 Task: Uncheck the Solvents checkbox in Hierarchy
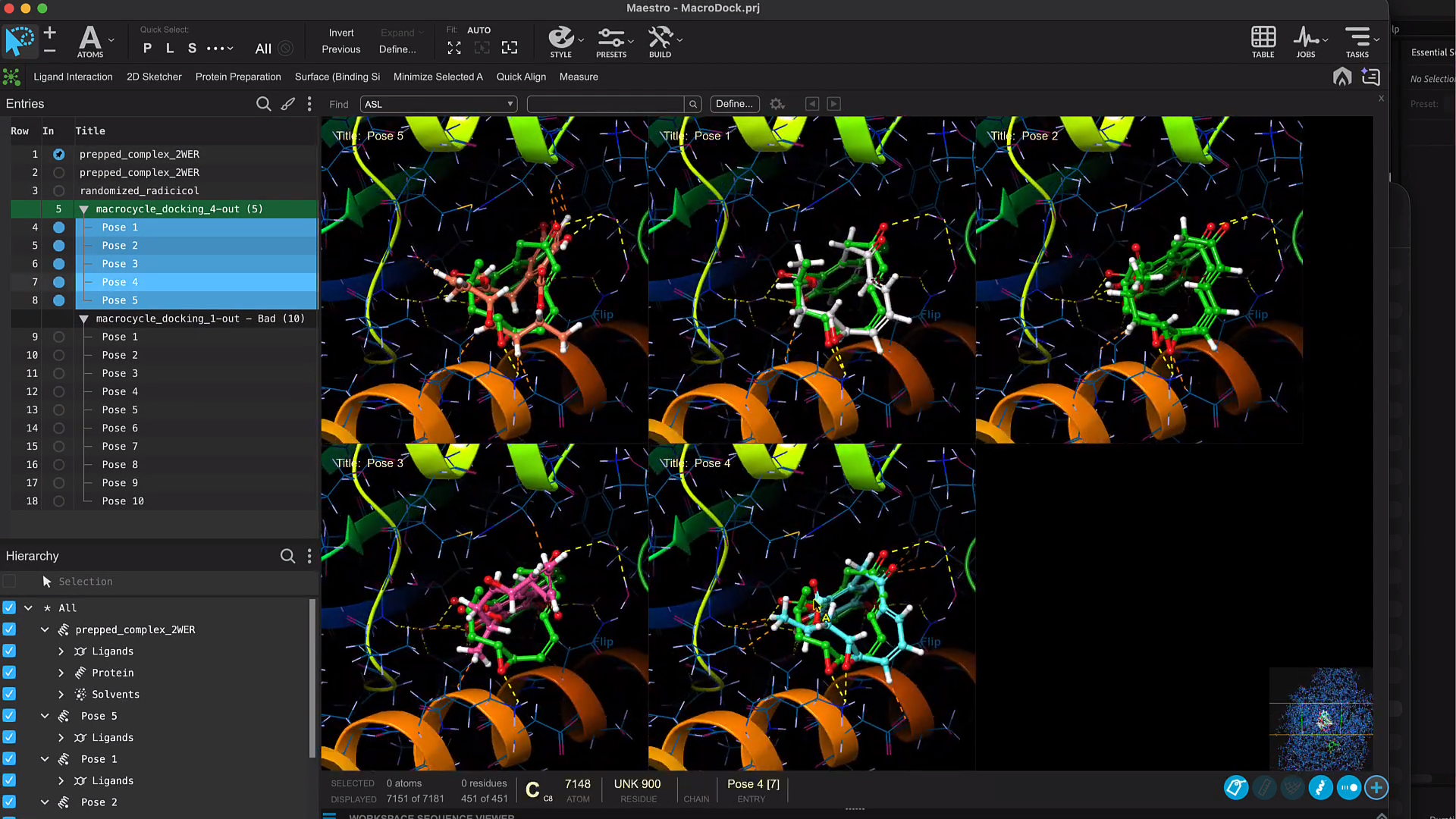tap(9, 694)
